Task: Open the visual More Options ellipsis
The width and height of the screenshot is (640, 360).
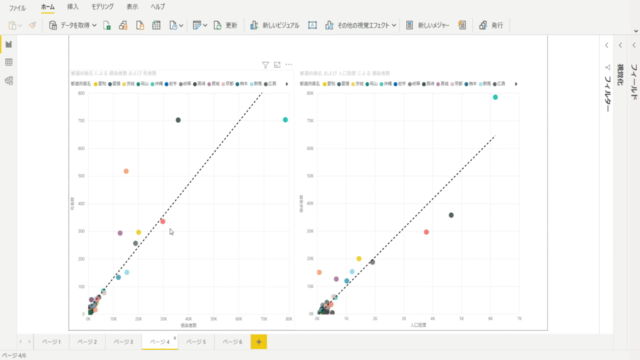Action: point(289,64)
